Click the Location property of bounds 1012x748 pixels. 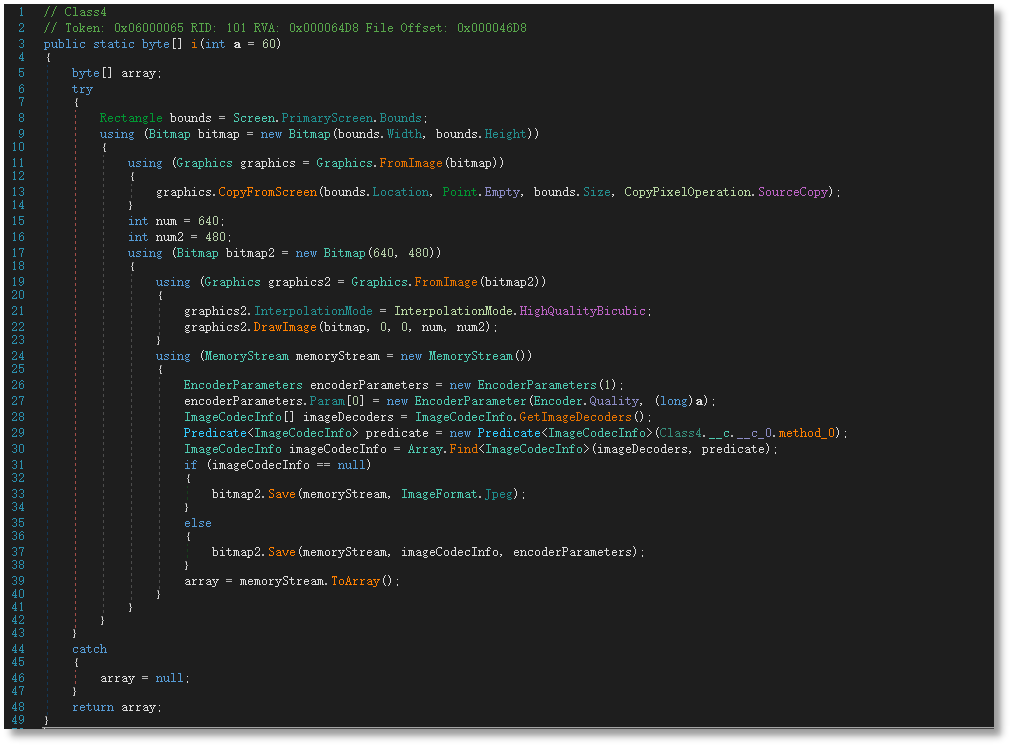click(x=400, y=192)
